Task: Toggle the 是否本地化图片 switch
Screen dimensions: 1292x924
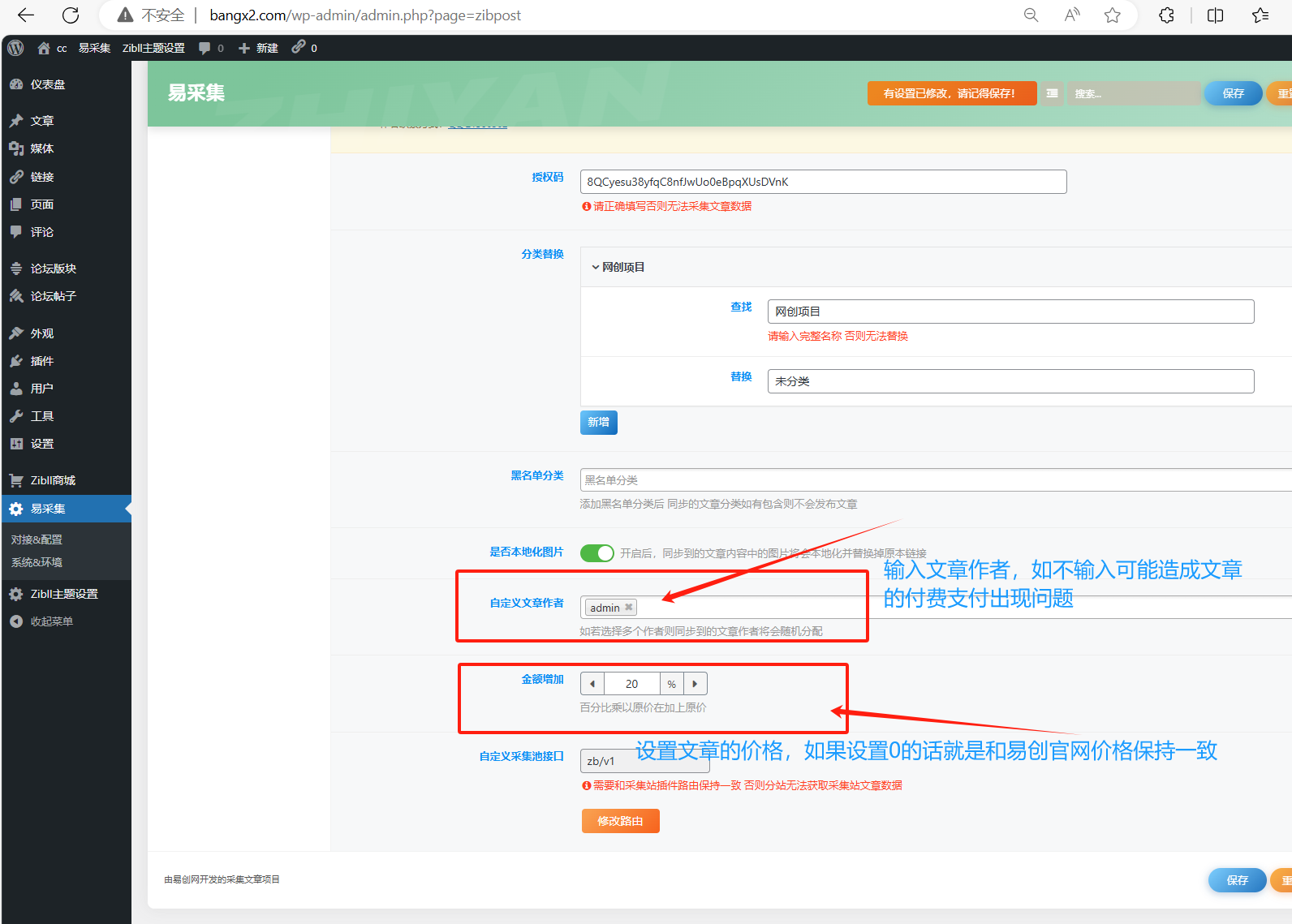Action: click(x=597, y=553)
